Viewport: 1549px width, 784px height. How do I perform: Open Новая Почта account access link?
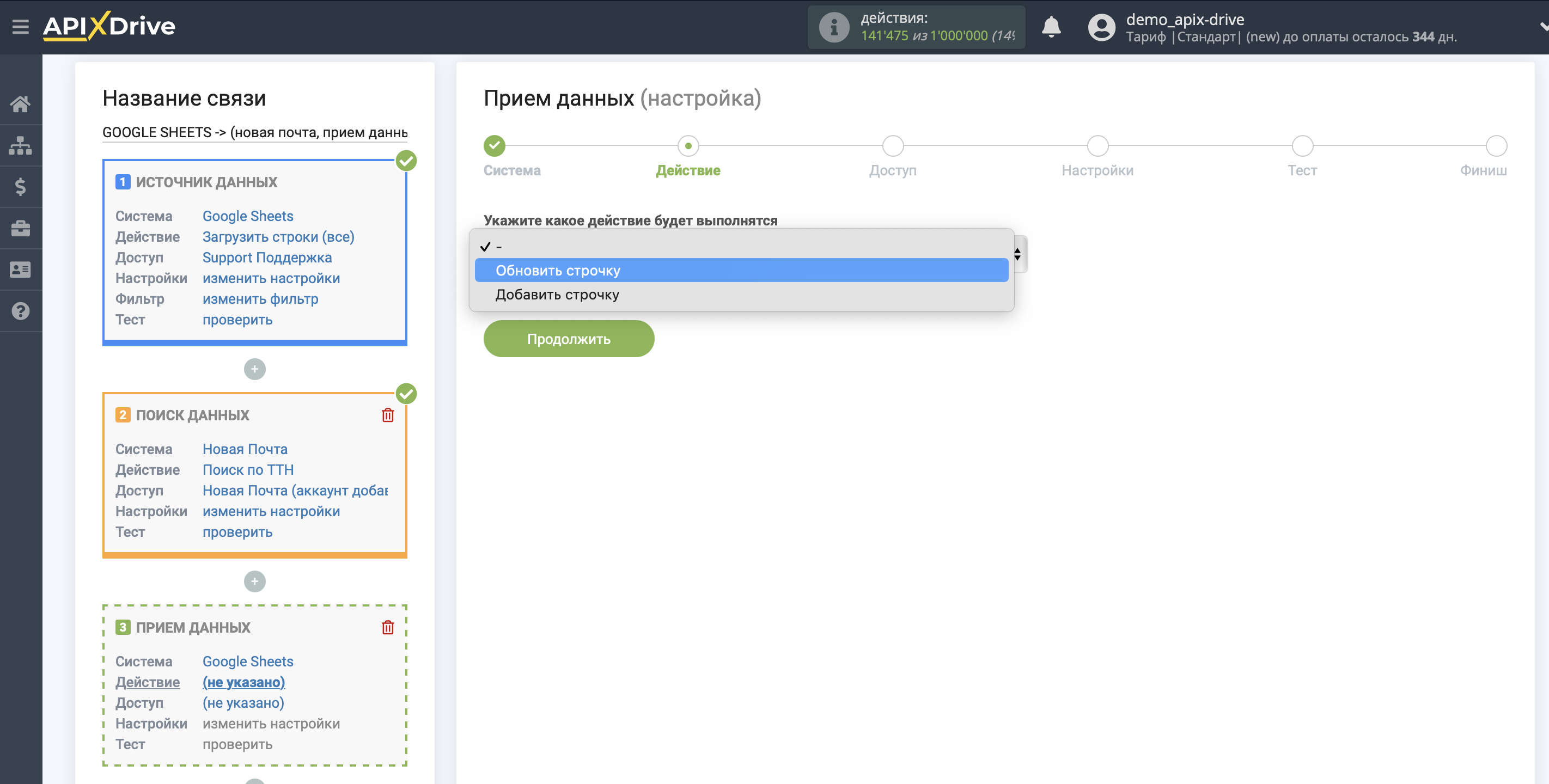click(x=295, y=491)
